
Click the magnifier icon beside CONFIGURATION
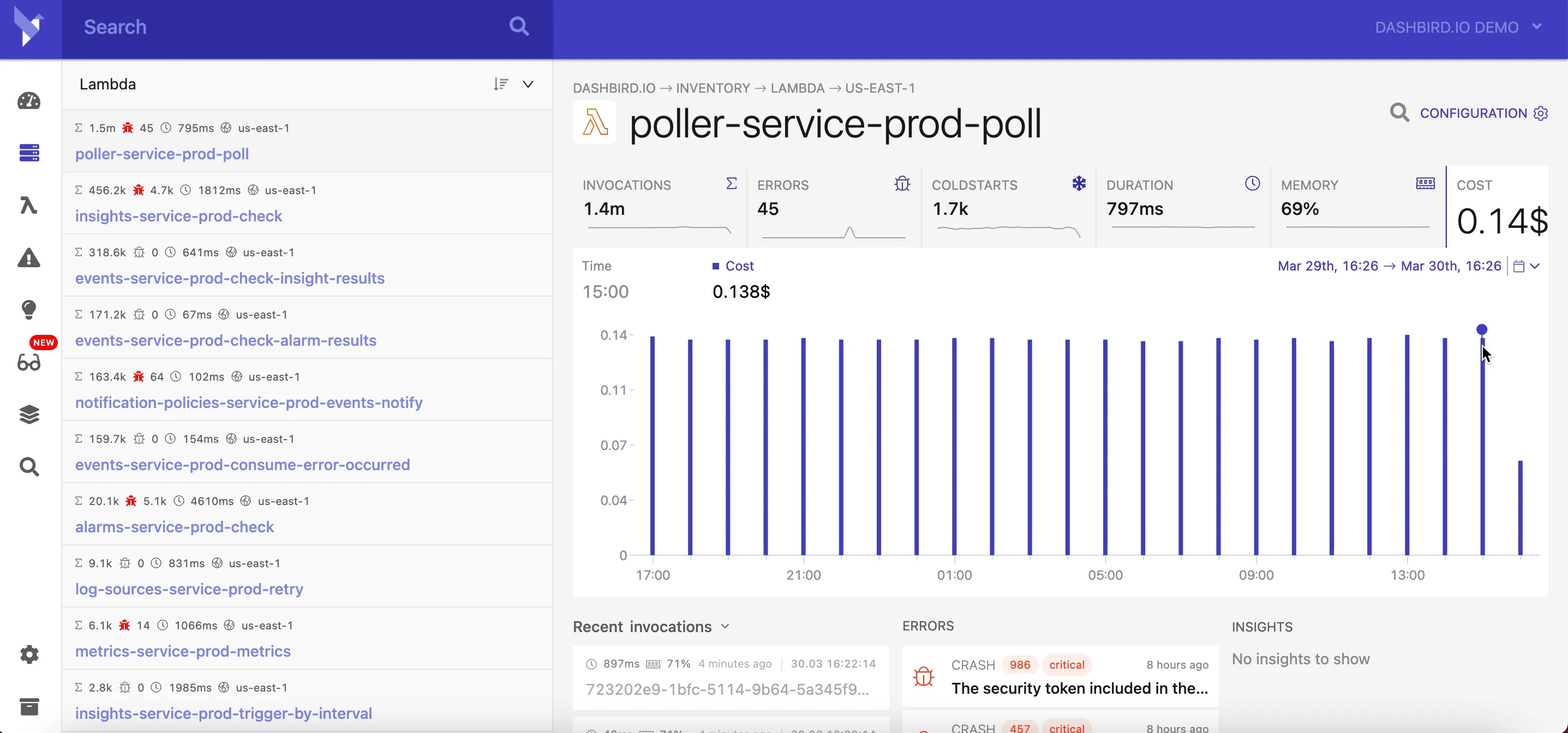(1399, 112)
